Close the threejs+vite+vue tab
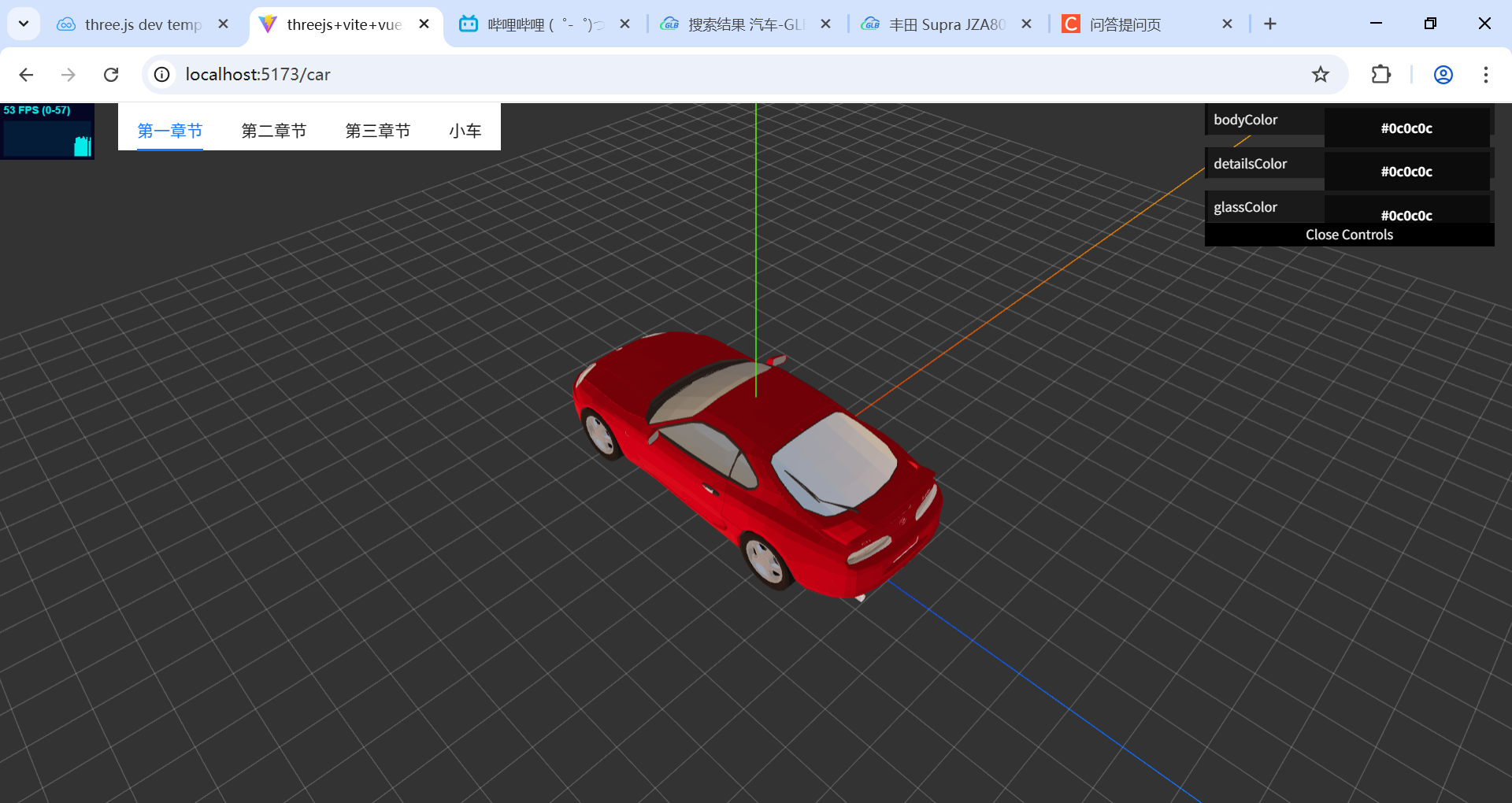 (x=424, y=24)
